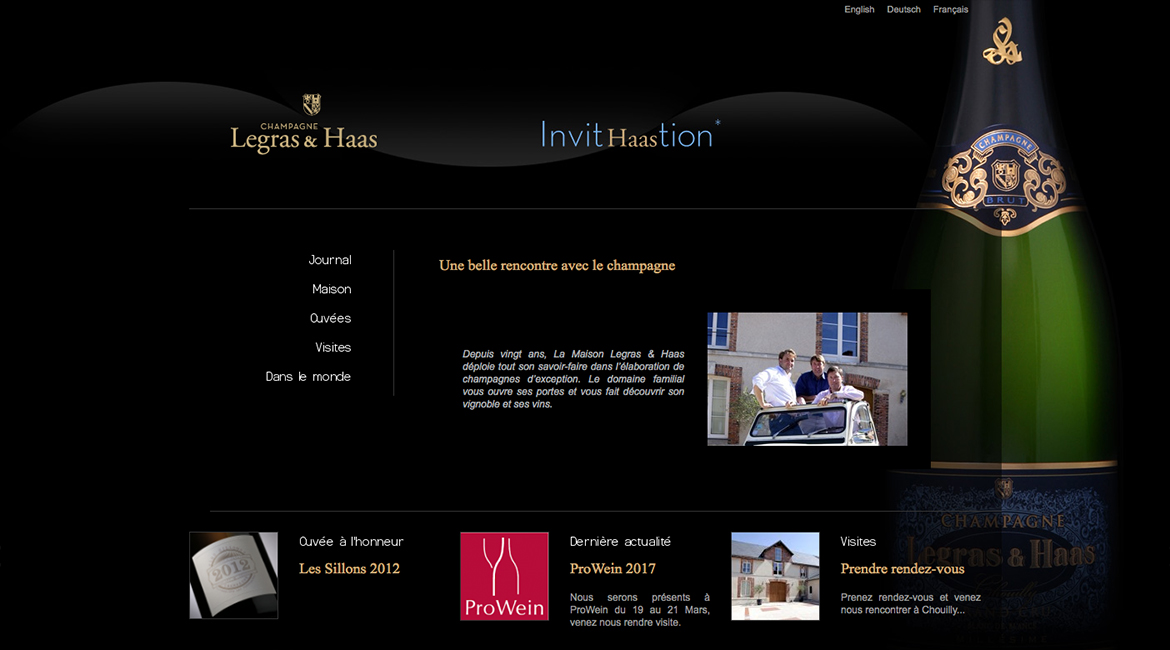Image resolution: width=1170 pixels, height=650 pixels.
Task: Switch site language to Français
Action: (x=950, y=10)
